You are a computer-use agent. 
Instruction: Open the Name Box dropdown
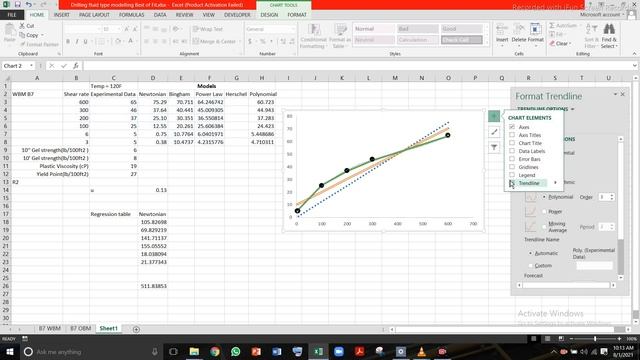pos(31,66)
